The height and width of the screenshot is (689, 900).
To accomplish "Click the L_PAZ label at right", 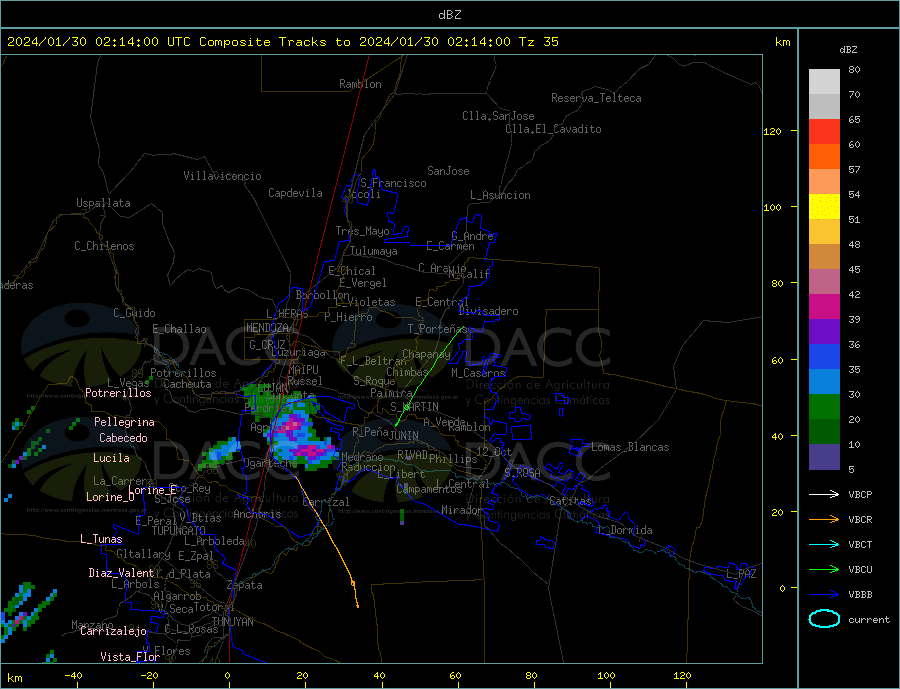I will (741, 574).
